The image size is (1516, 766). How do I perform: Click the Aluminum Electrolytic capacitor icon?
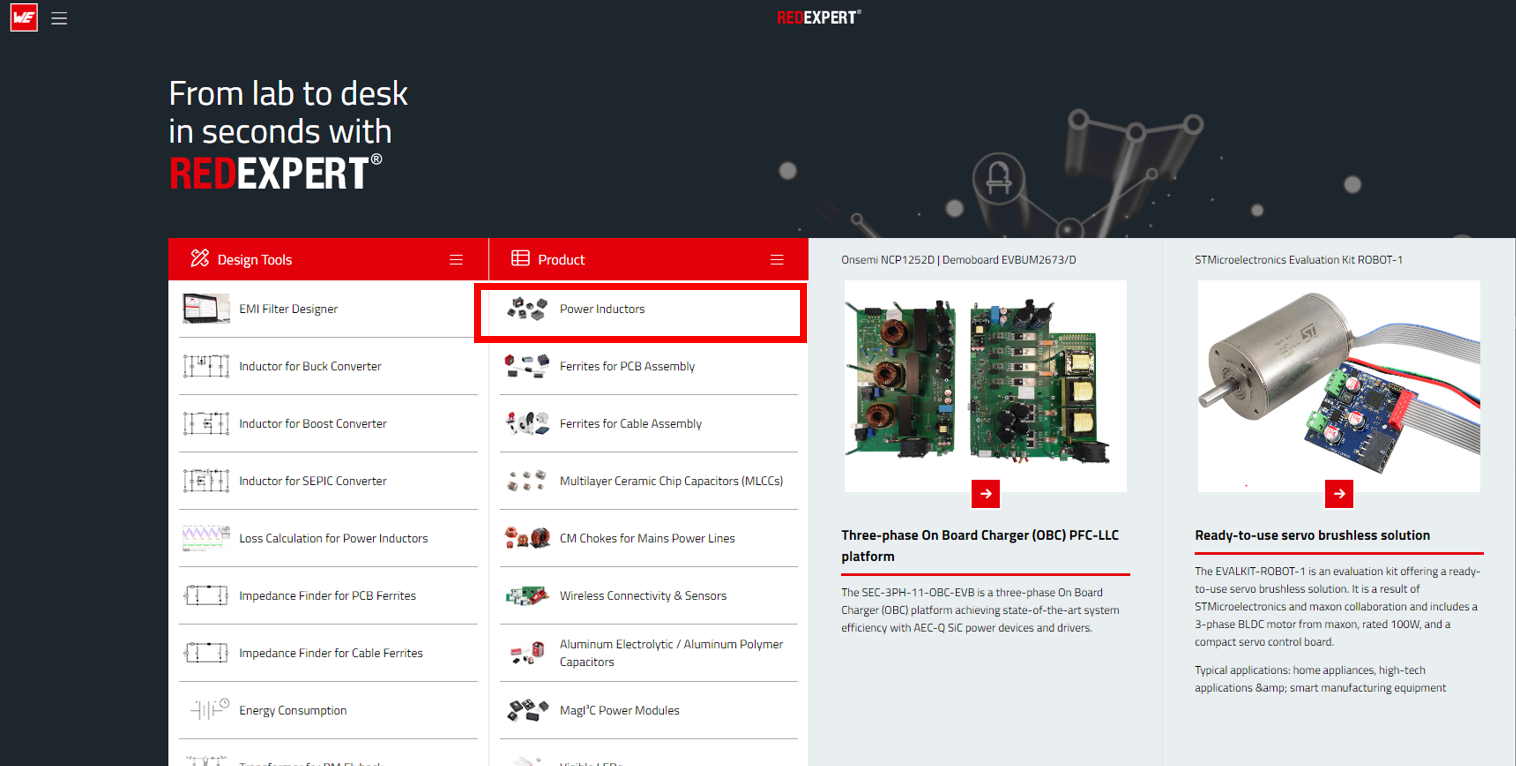(x=527, y=653)
